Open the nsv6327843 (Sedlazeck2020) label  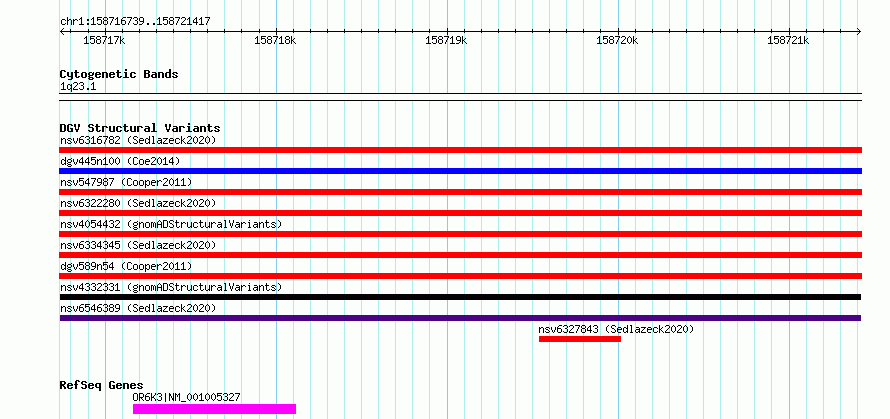click(x=616, y=329)
